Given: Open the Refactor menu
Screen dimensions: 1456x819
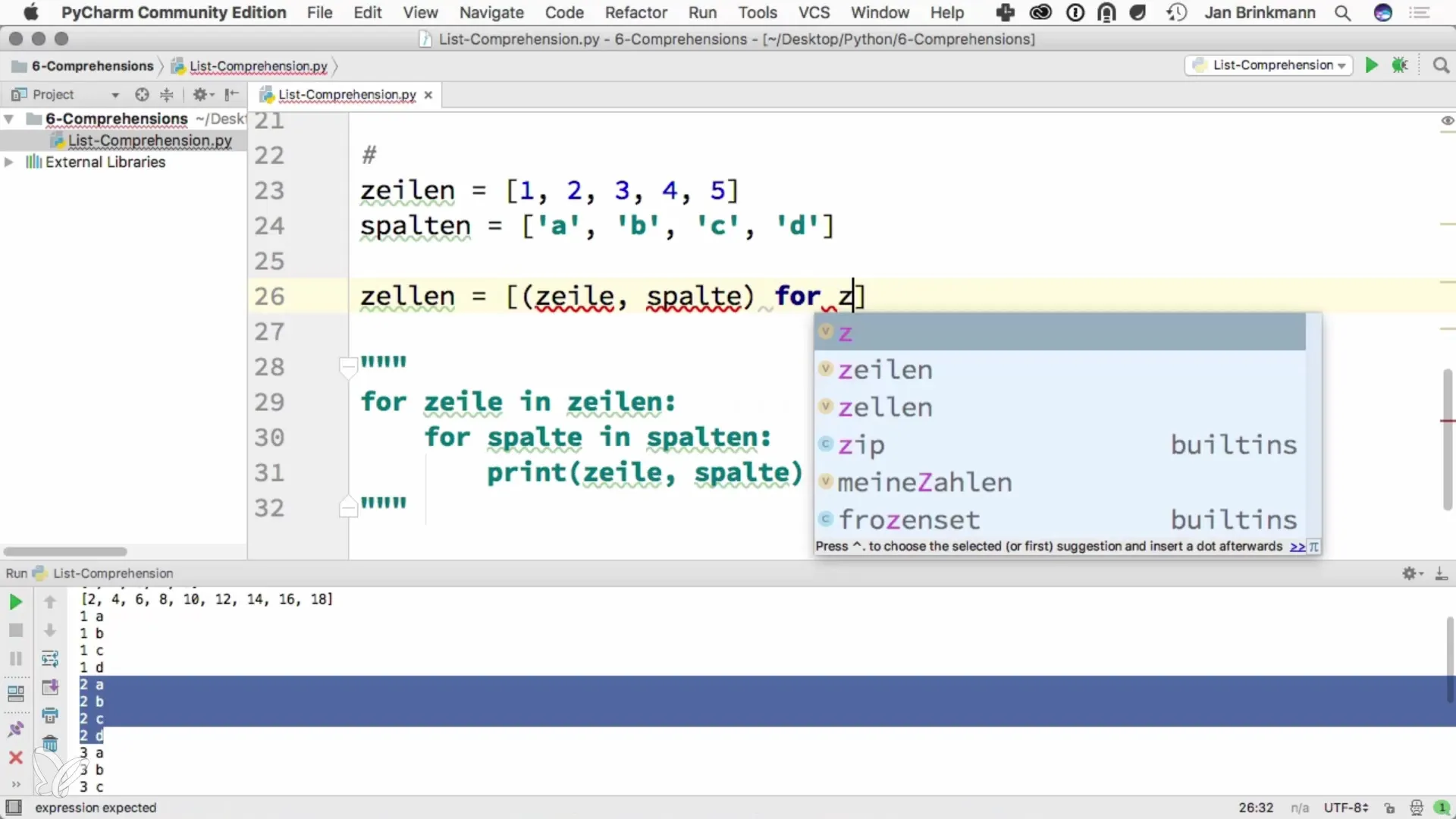Looking at the screenshot, I should coord(635,13).
